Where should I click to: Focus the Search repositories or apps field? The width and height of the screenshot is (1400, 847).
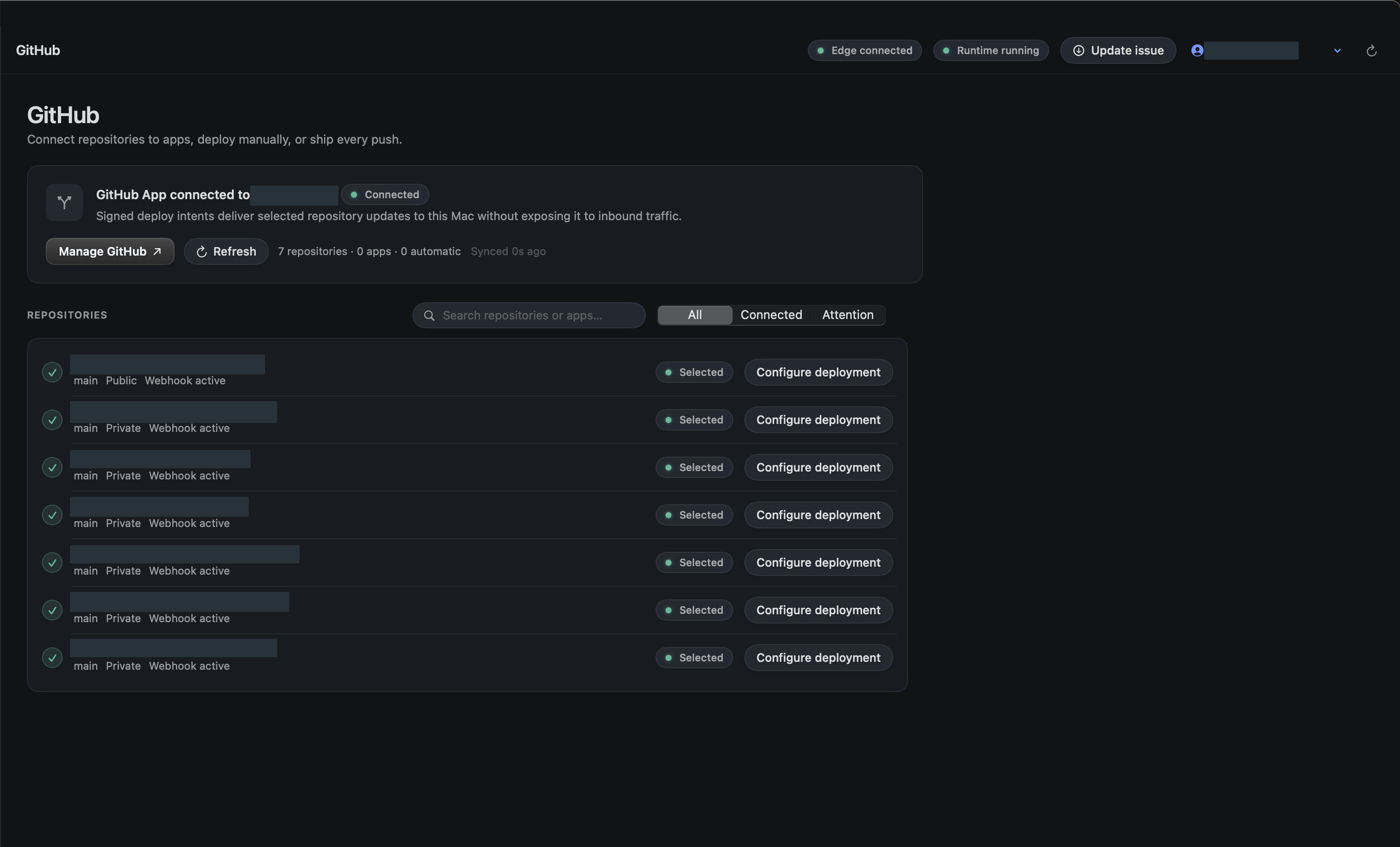pos(528,315)
